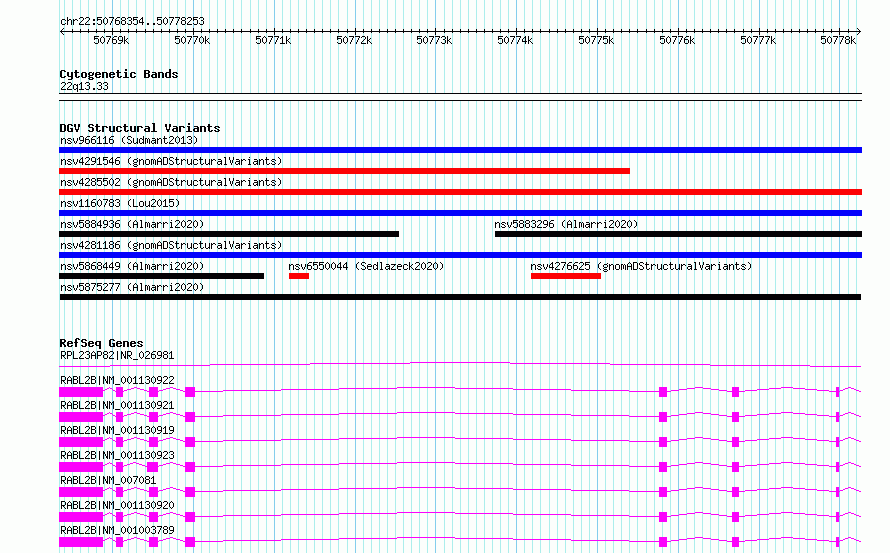Click the 50774k ruler tick label

(x=515, y=40)
